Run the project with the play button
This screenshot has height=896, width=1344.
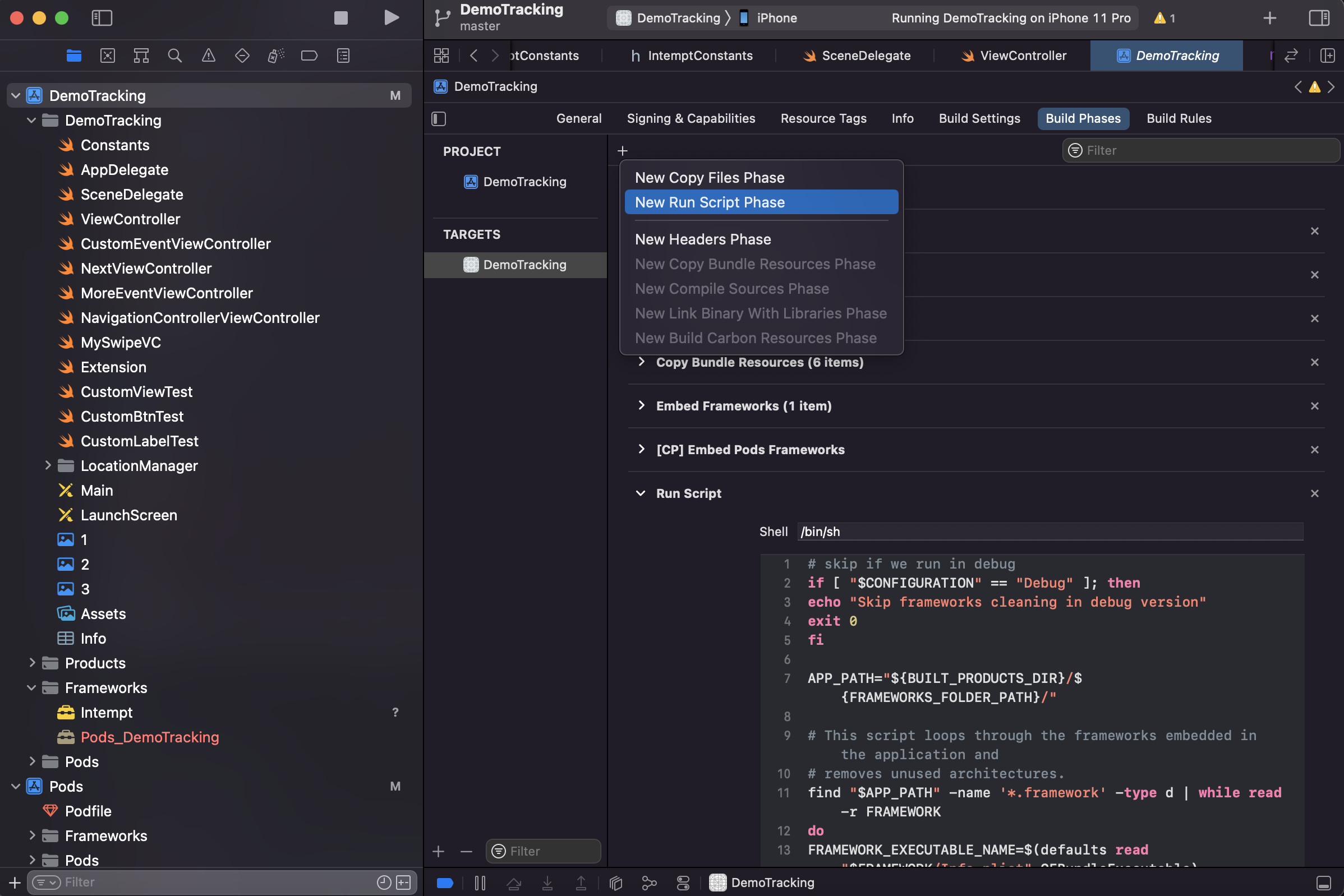click(x=392, y=18)
